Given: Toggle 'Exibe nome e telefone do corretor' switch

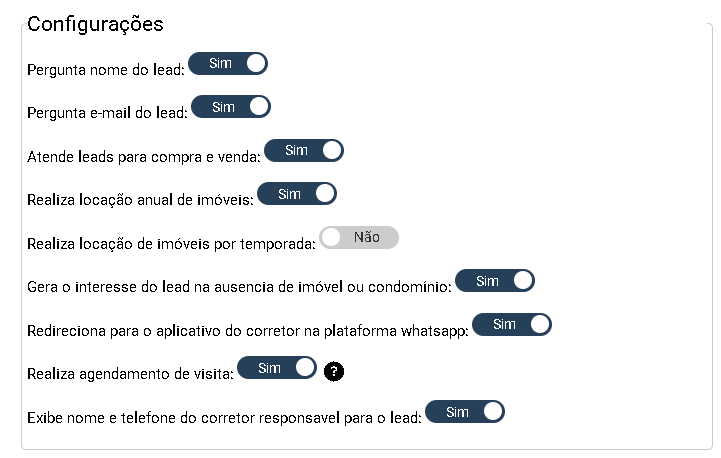Looking at the screenshot, I should click(465, 411).
